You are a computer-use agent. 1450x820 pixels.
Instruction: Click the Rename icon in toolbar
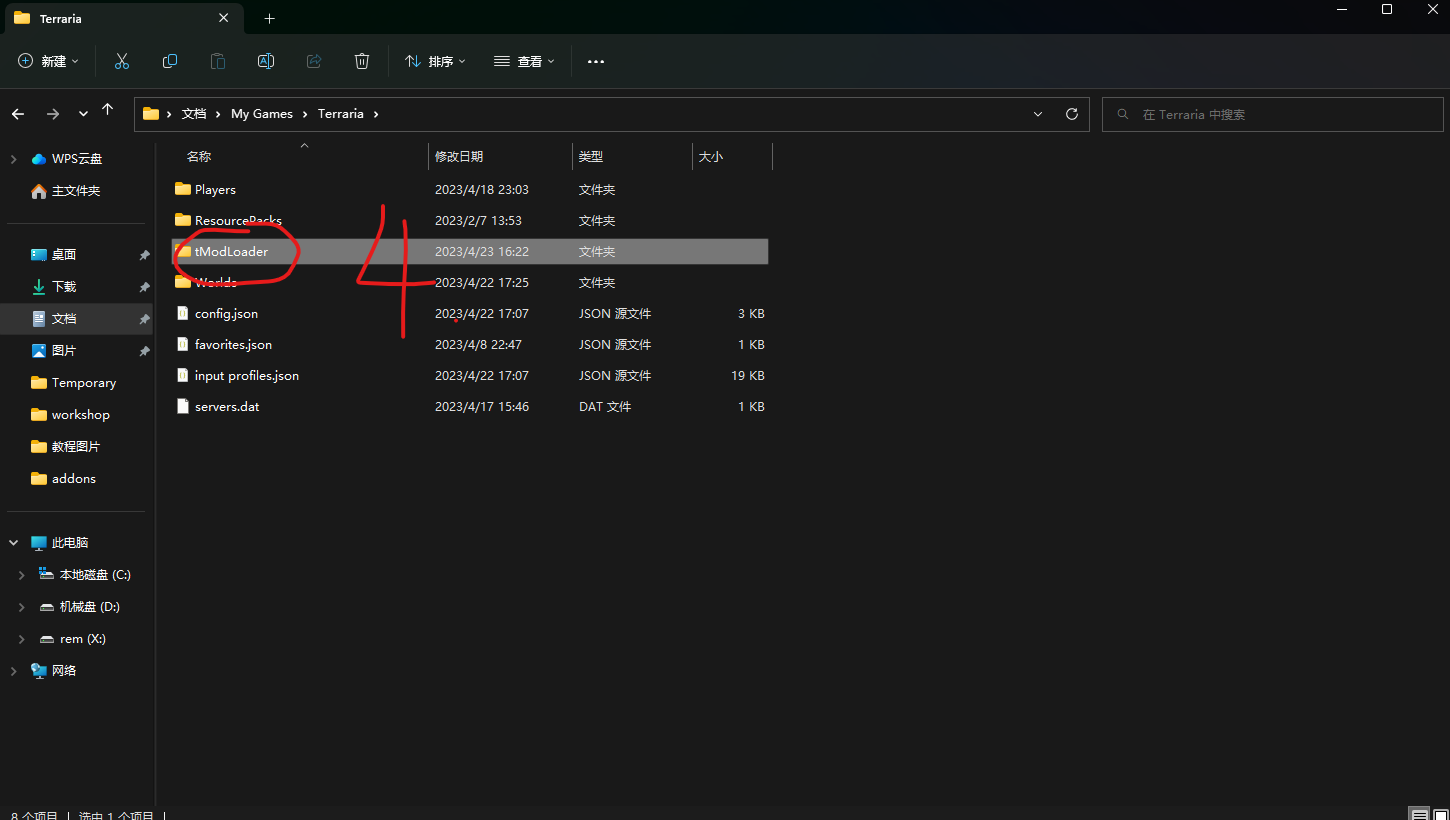click(x=266, y=61)
